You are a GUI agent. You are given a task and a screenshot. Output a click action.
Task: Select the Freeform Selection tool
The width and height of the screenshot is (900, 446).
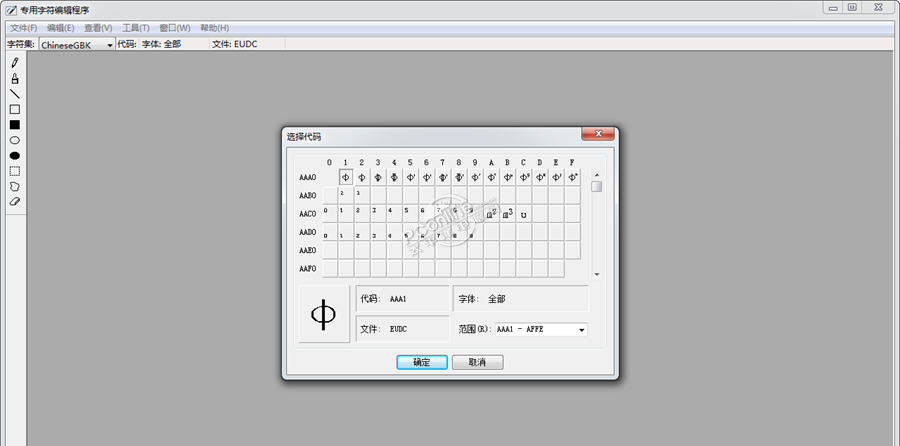[x=15, y=187]
